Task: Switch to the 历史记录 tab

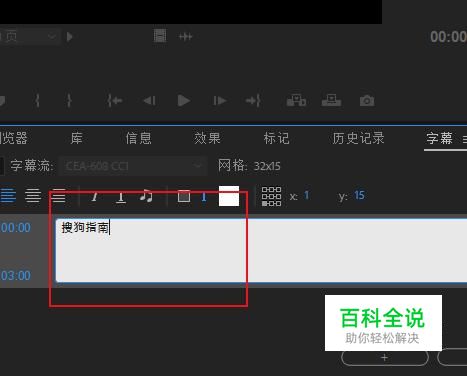Action: [x=358, y=138]
